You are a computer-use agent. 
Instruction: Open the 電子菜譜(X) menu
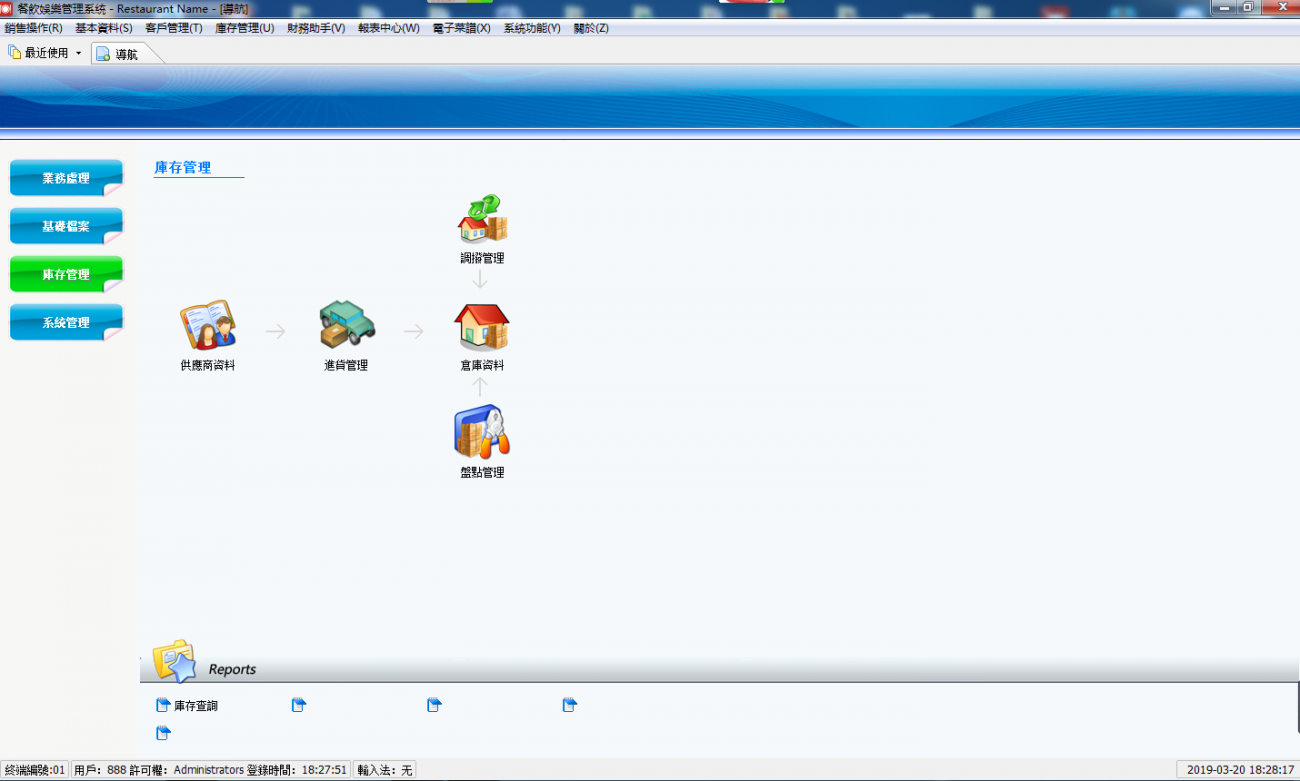(462, 28)
